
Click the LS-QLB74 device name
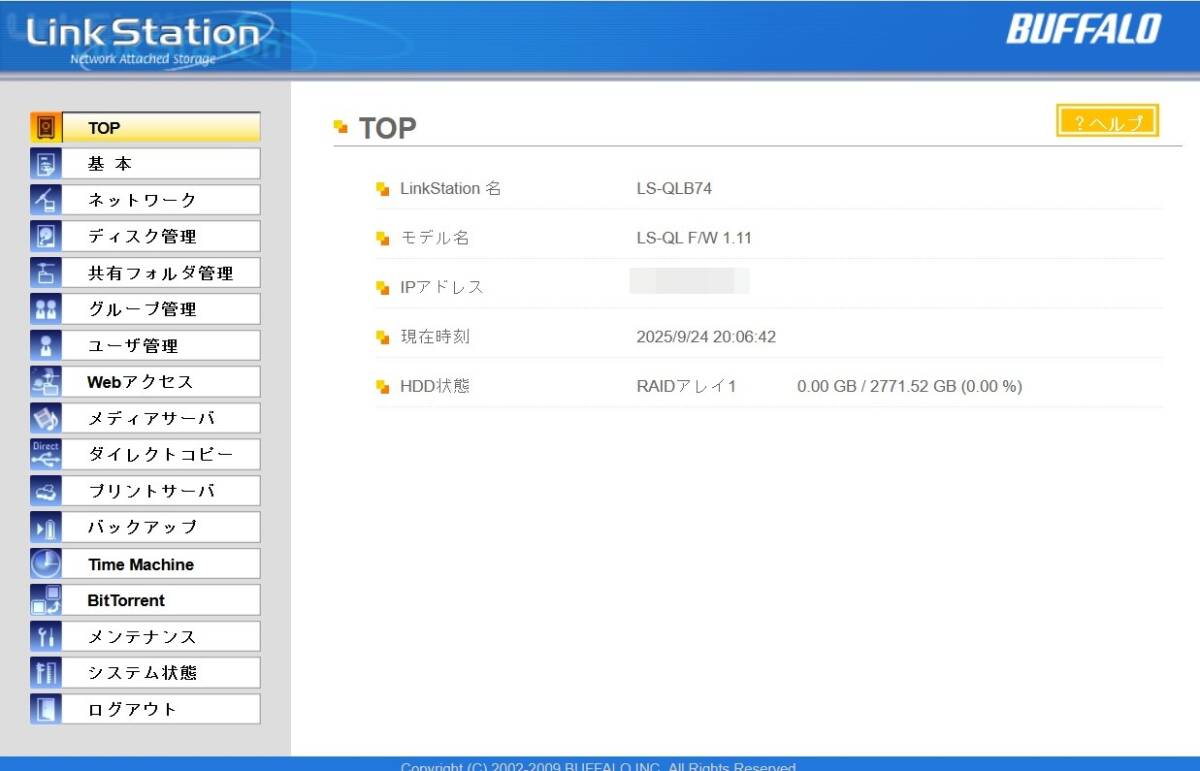pyautogui.click(x=674, y=188)
